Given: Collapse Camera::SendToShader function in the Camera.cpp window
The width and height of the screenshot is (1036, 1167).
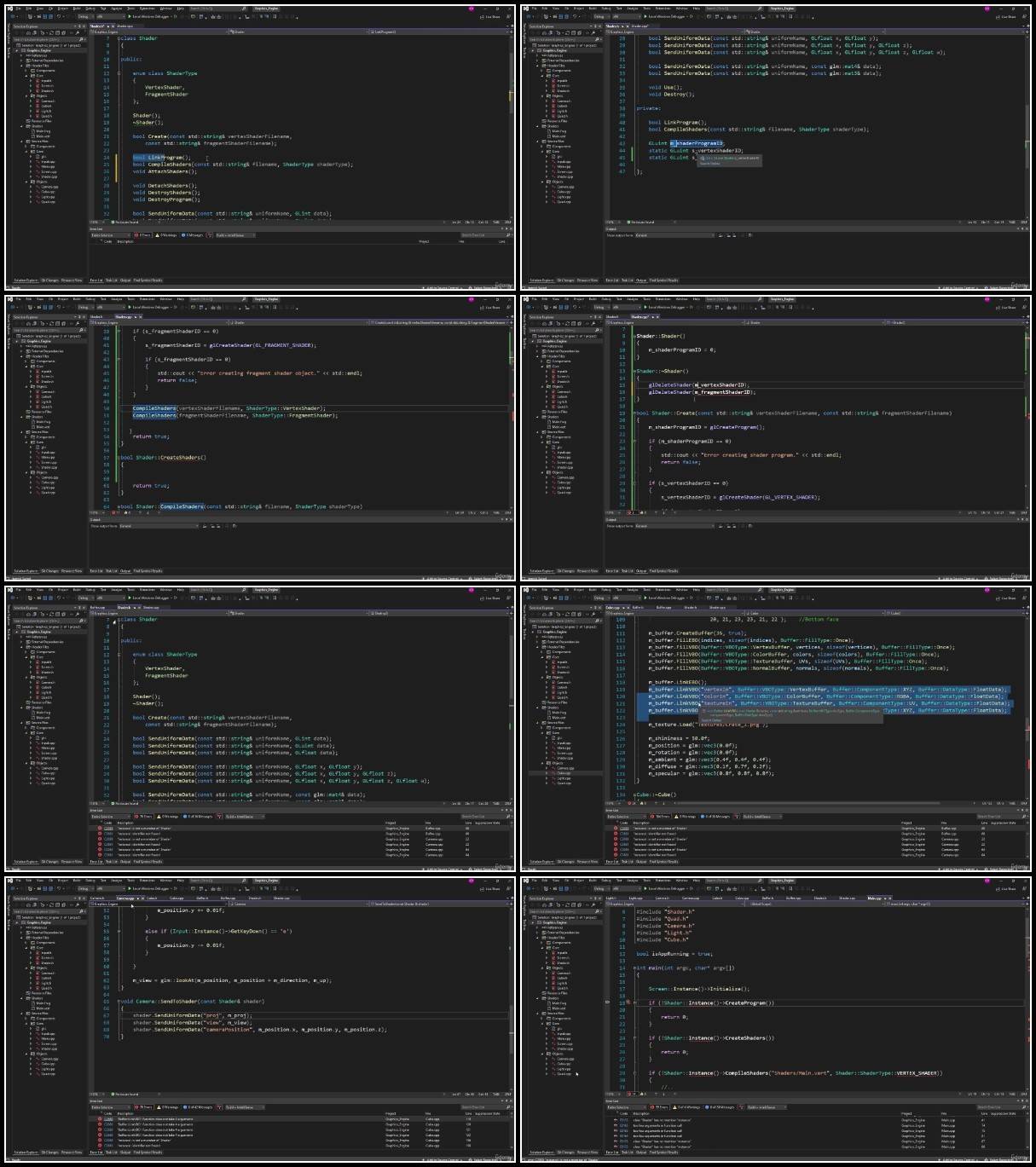Looking at the screenshot, I should [x=119, y=1002].
